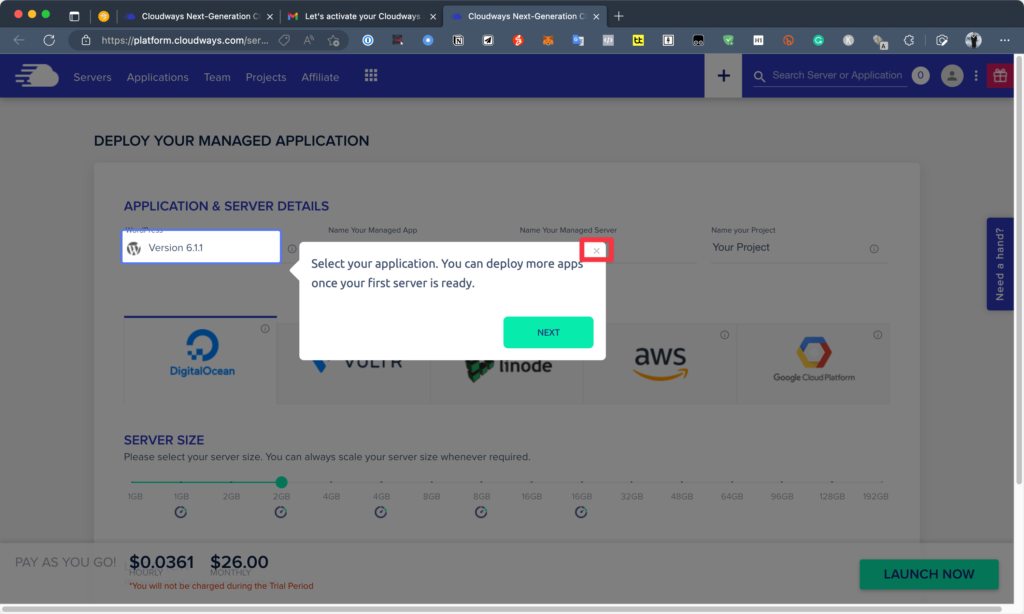
Task: Click the Search Server or Application field
Action: (x=837, y=76)
